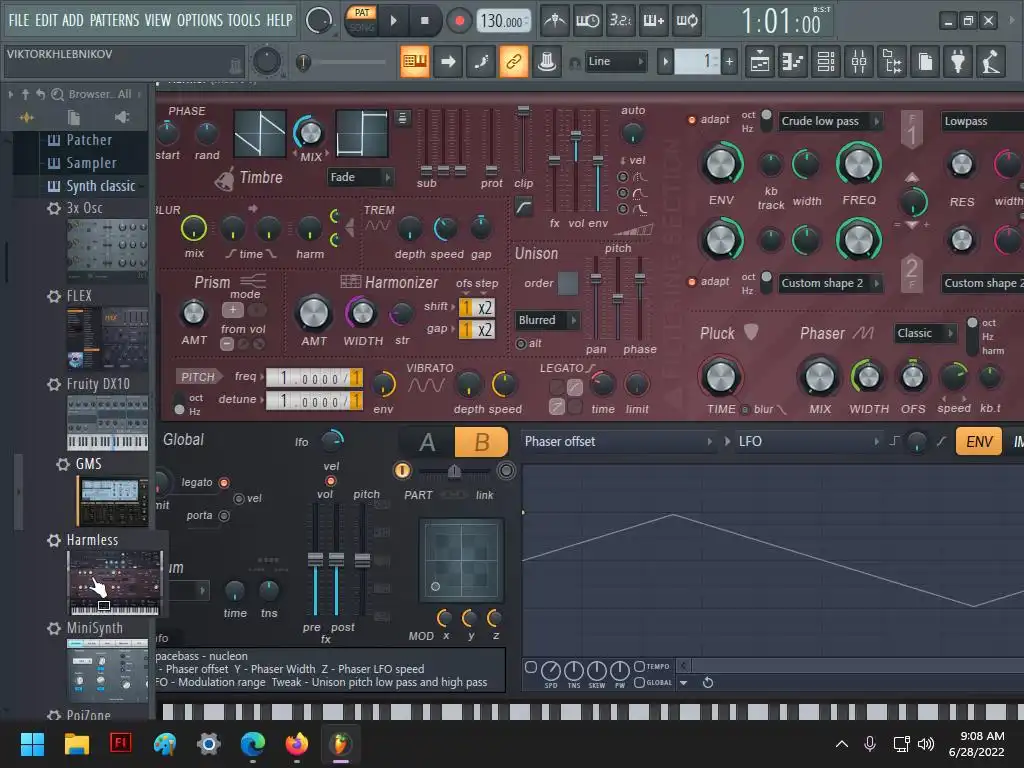Image resolution: width=1024 pixels, height=768 pixels.
Task: Click the Unison pan slider
Action: (x=596, y=278)
